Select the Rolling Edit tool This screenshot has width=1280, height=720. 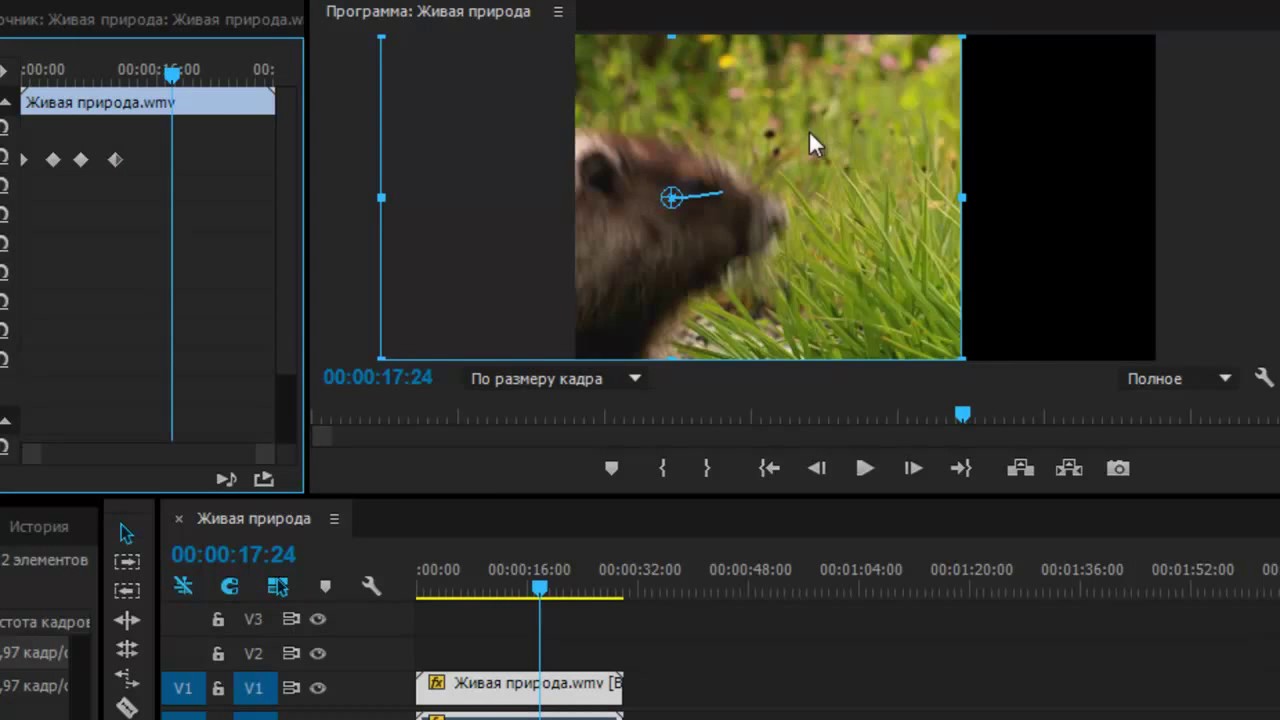pyautogui.click(x=127, y=649)
